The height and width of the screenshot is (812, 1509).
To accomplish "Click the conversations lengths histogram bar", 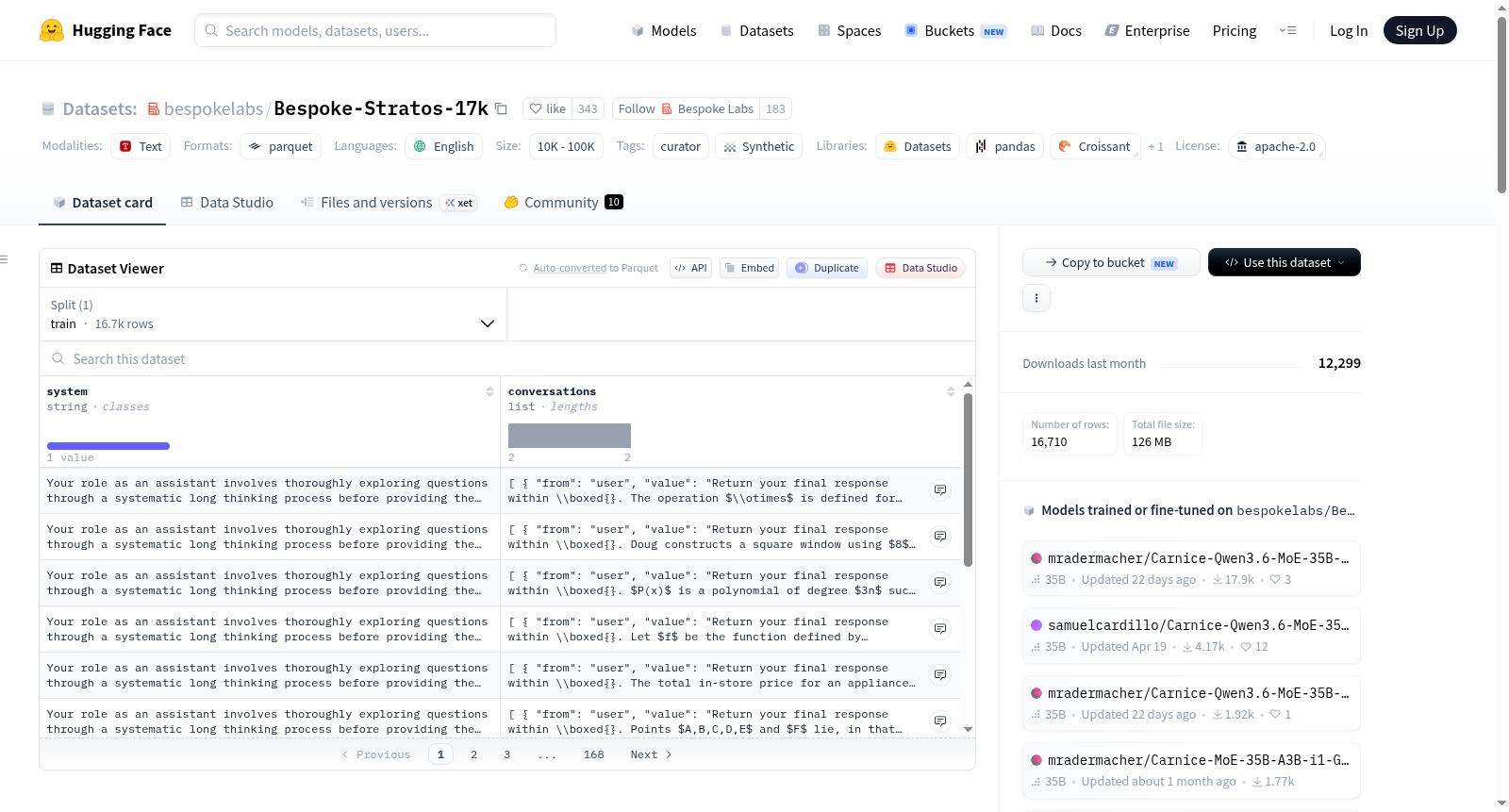I will pyautogui.click(x=570, y=436).
